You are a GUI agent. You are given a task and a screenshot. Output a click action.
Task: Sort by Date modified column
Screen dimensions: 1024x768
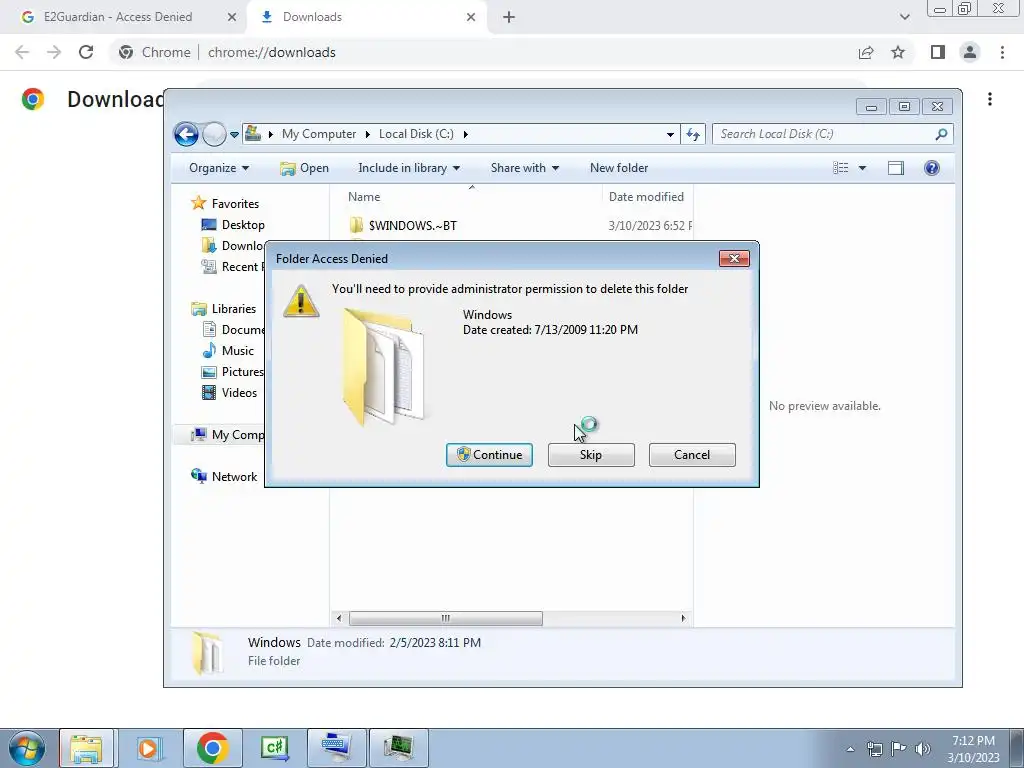[647, 197]
